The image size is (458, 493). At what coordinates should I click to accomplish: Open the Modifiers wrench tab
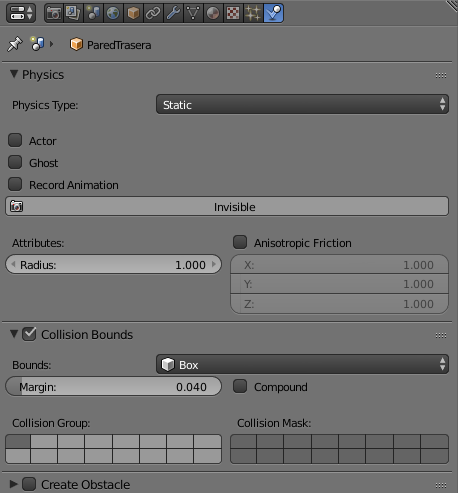[x=173, y=13]
